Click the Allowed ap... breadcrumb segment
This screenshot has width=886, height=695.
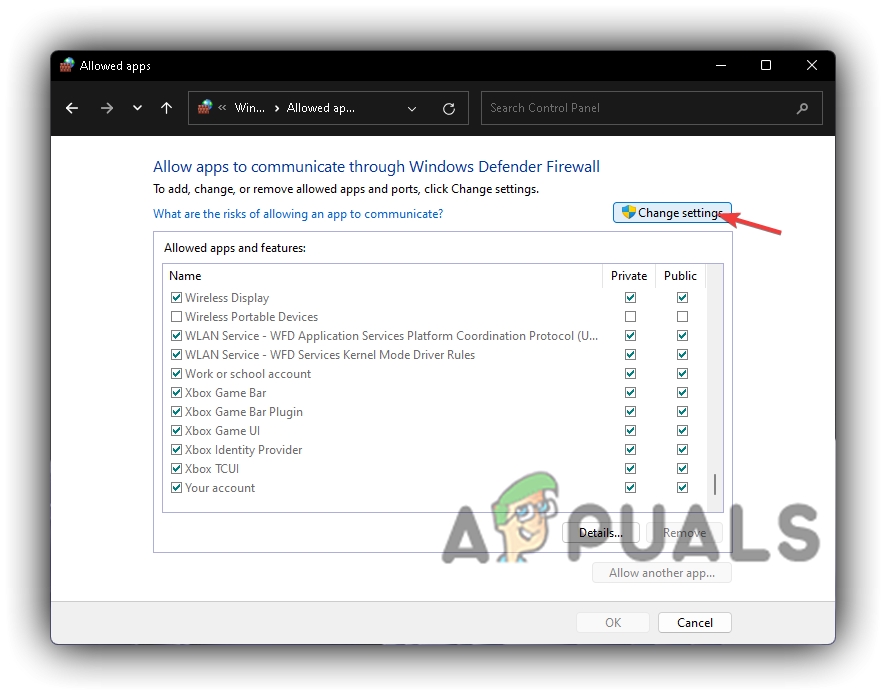[x=320, y=108]
